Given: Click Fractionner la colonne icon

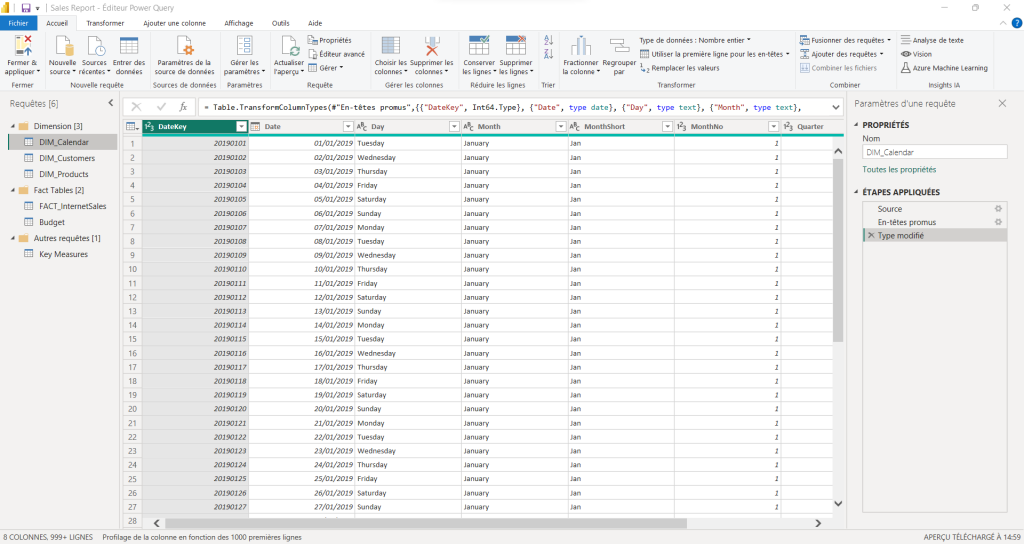Looking at the screenshot, I should click(581, 46).
